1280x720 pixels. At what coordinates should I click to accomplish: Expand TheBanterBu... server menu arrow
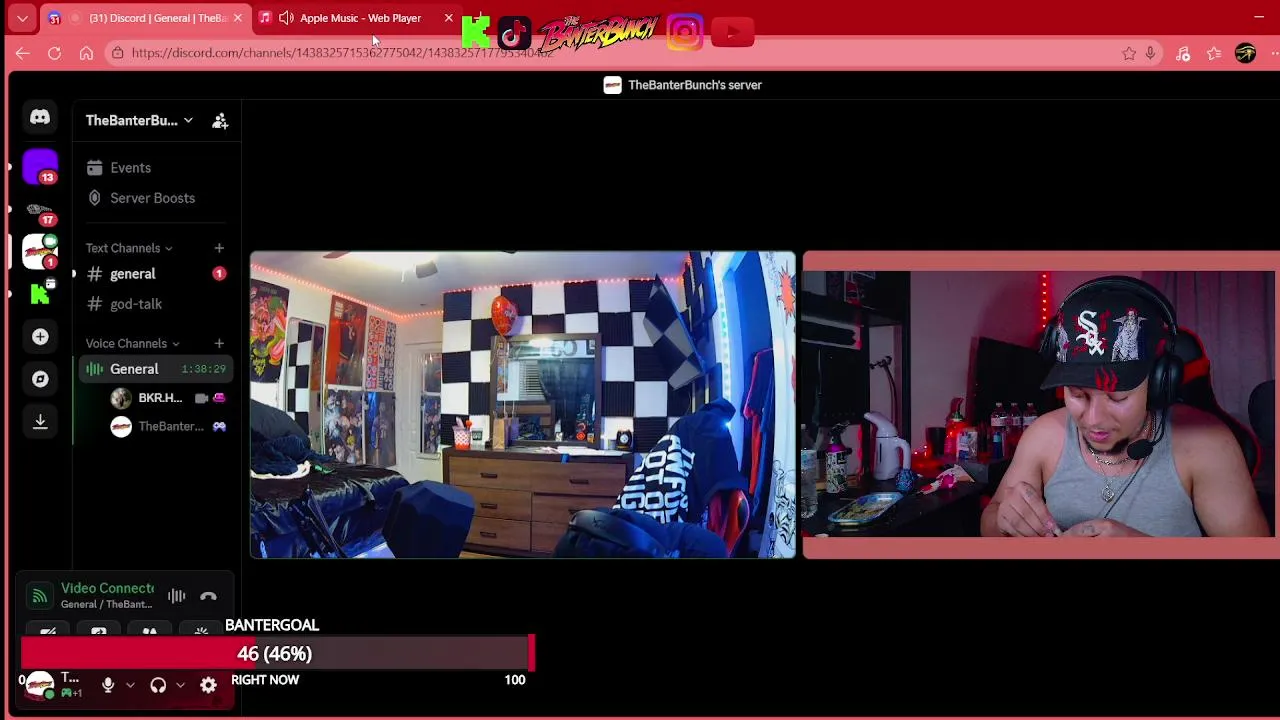pyautogui.click(x=188, y=121)
